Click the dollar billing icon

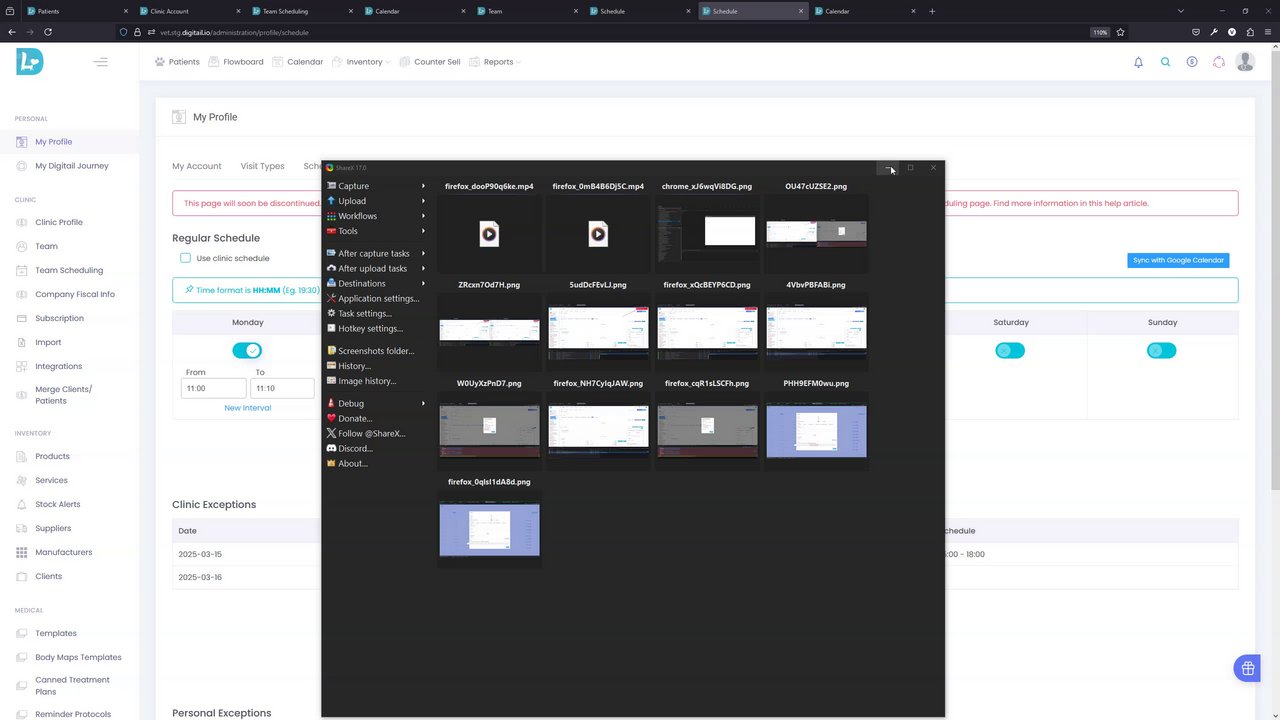[x=1192, y=62]
